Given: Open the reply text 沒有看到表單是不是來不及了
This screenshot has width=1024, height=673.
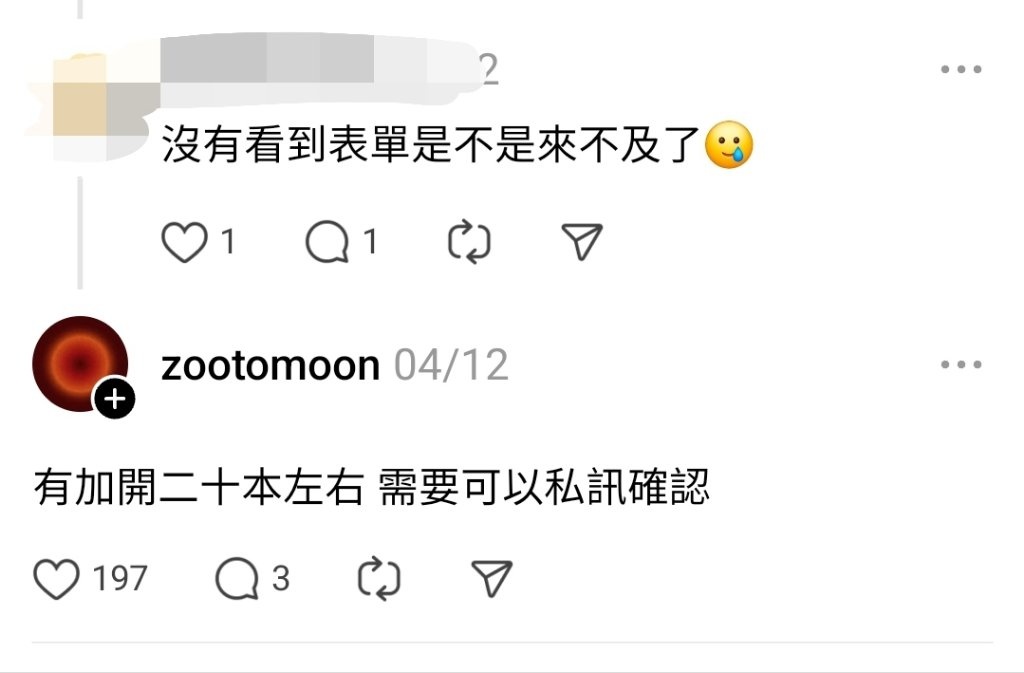Looking at the screenshot, I should pos(431,144).
